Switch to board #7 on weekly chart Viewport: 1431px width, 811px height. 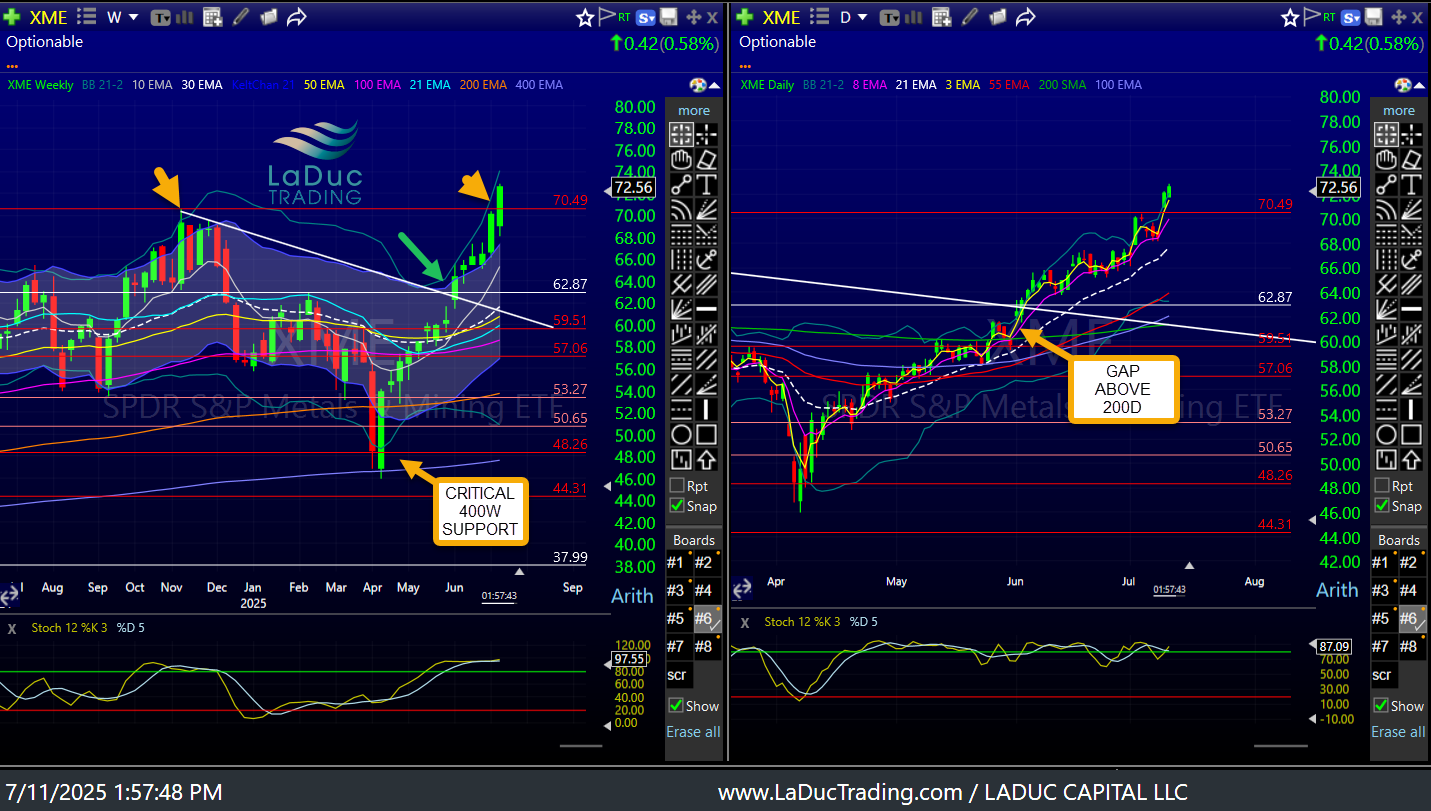[x=678, y=647]
